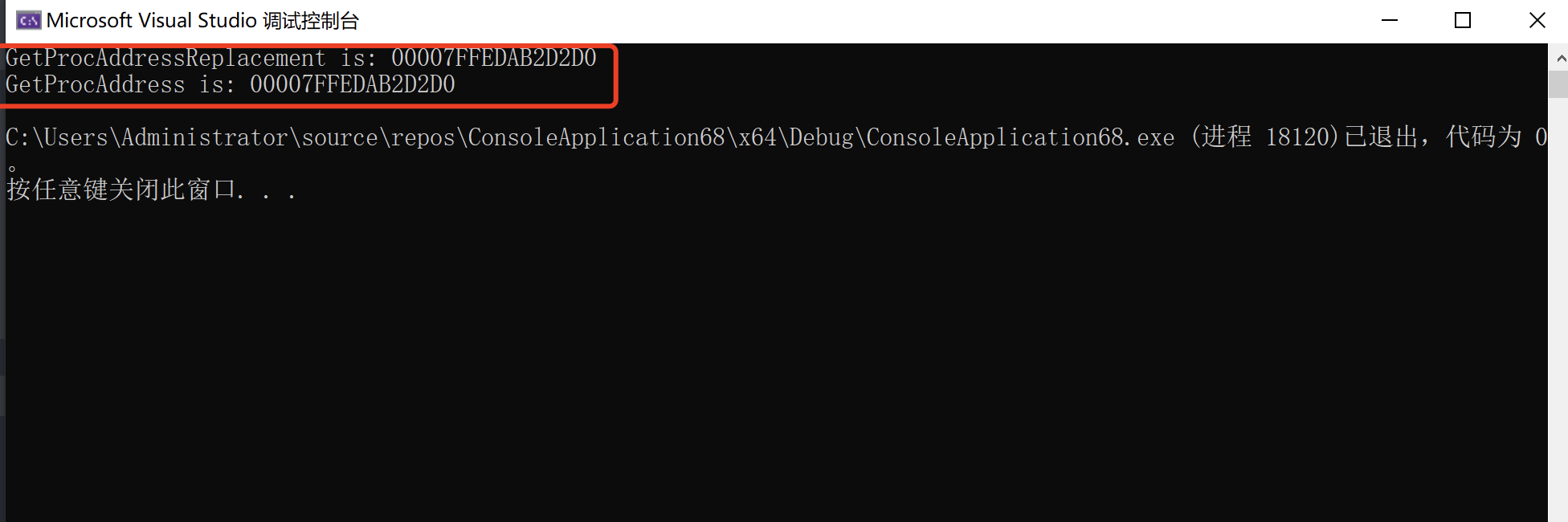Click the address value on the first output line
1568x522 pixels.
click(494, 58)
